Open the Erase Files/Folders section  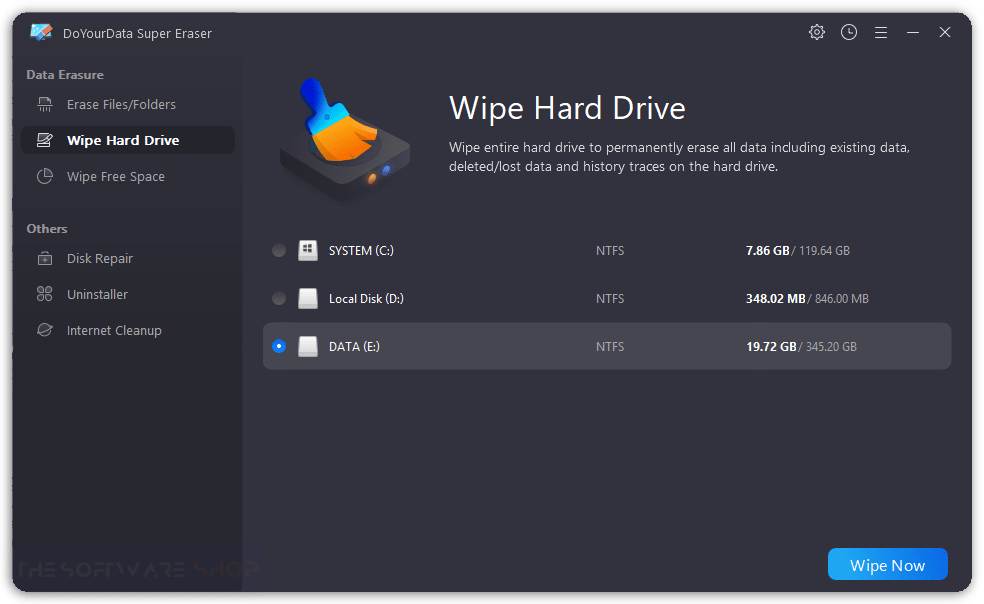[x=128, y=104]
